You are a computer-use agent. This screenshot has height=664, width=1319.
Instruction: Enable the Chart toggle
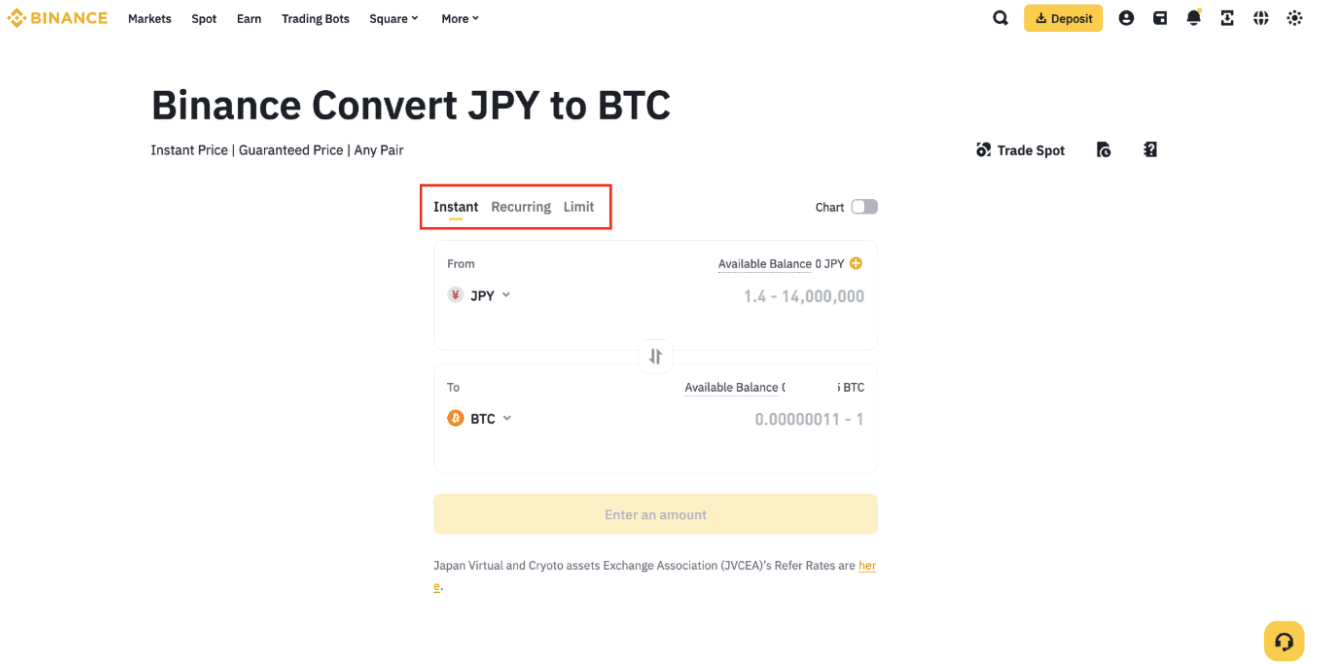pyautogui.click(x=864, y=207)
